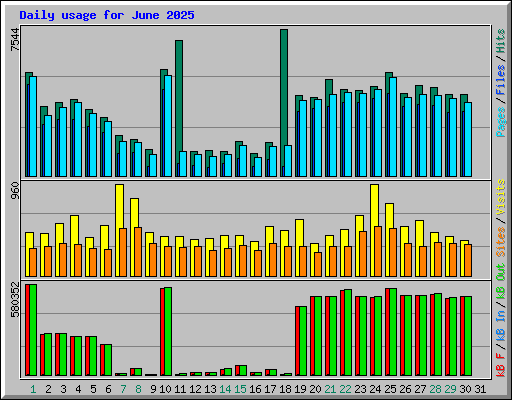Select the small green kB bar for day 15
The width and height of the screenshot is (512, 400).
point(243,370)
